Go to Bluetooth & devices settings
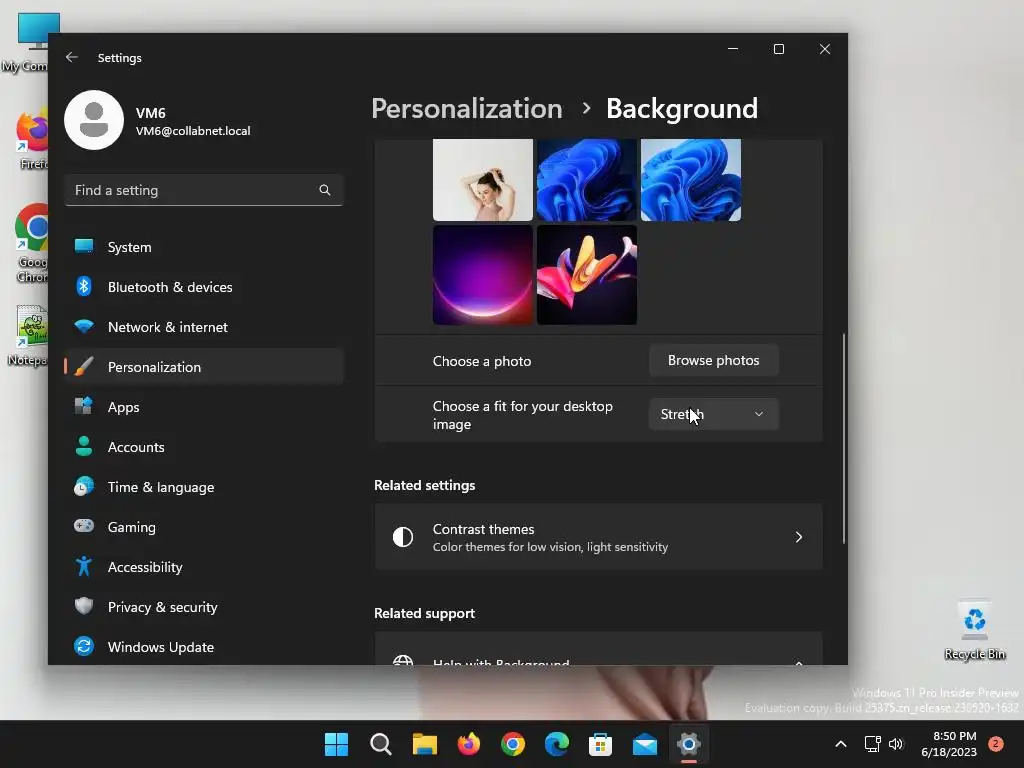The height and width of the screenshot is (768, 1024). click(204, 287)
